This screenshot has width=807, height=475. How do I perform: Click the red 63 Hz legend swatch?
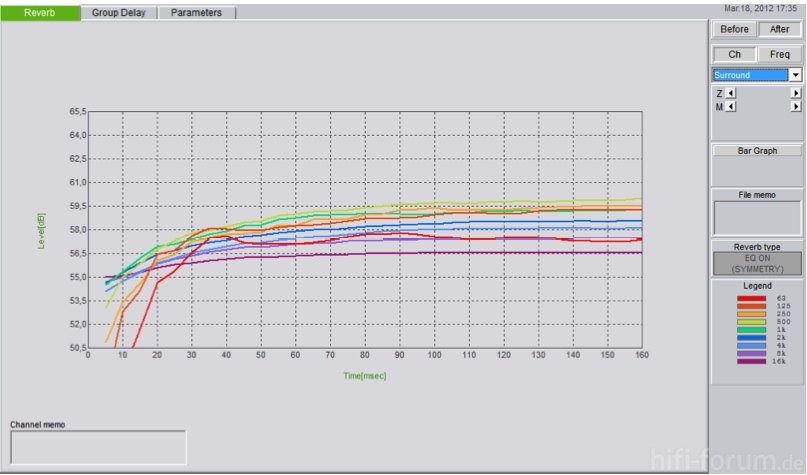pos(752,298)
